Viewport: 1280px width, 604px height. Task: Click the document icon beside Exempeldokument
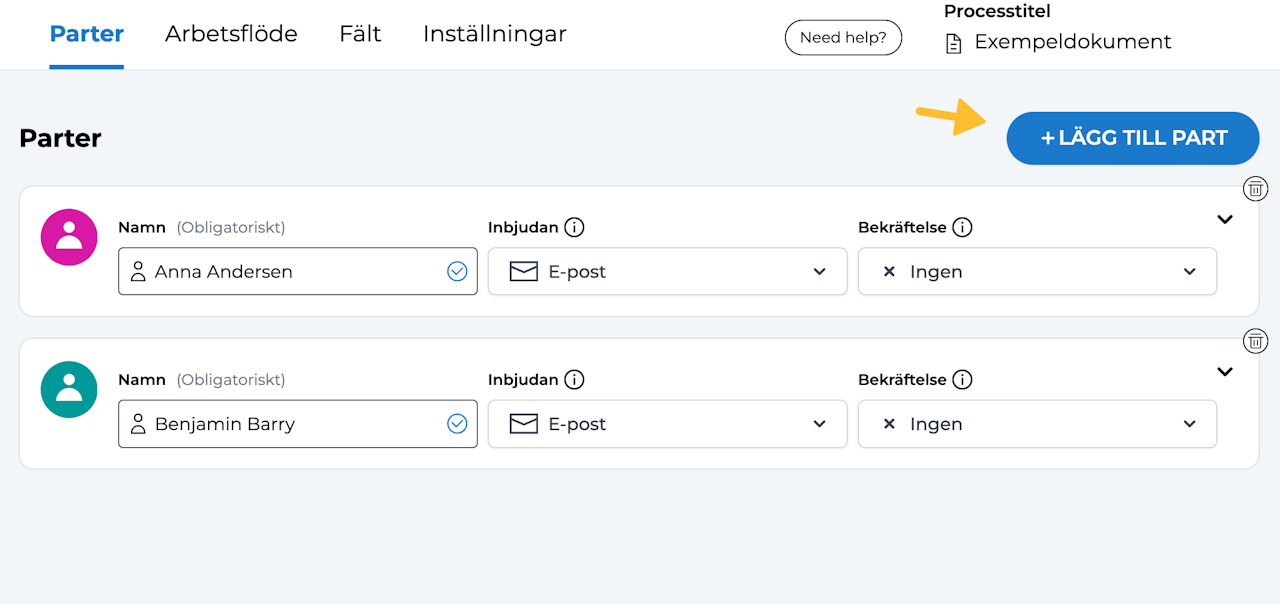pos(954,43)
